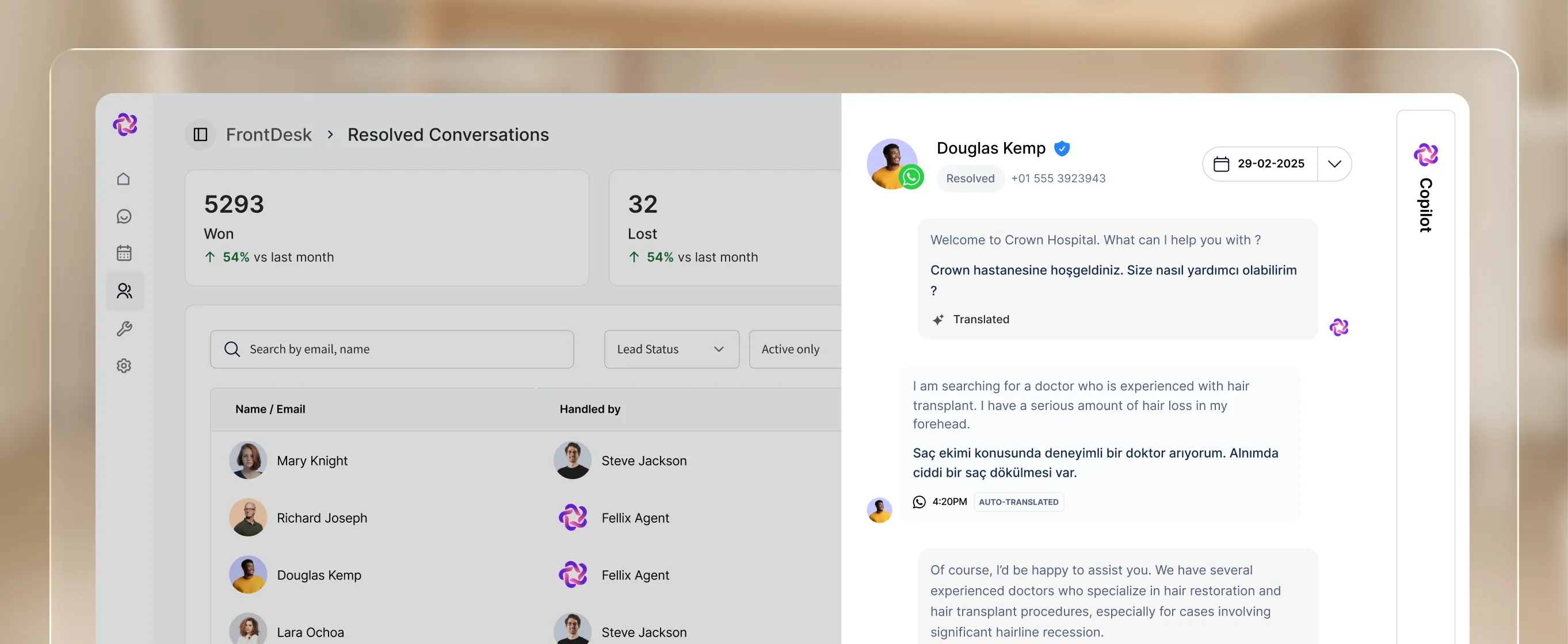Image resolution: width=1568 pixels, height=644 pixels.
Task: Open the Tools wrench icon in sidebar
Action: 124,329
